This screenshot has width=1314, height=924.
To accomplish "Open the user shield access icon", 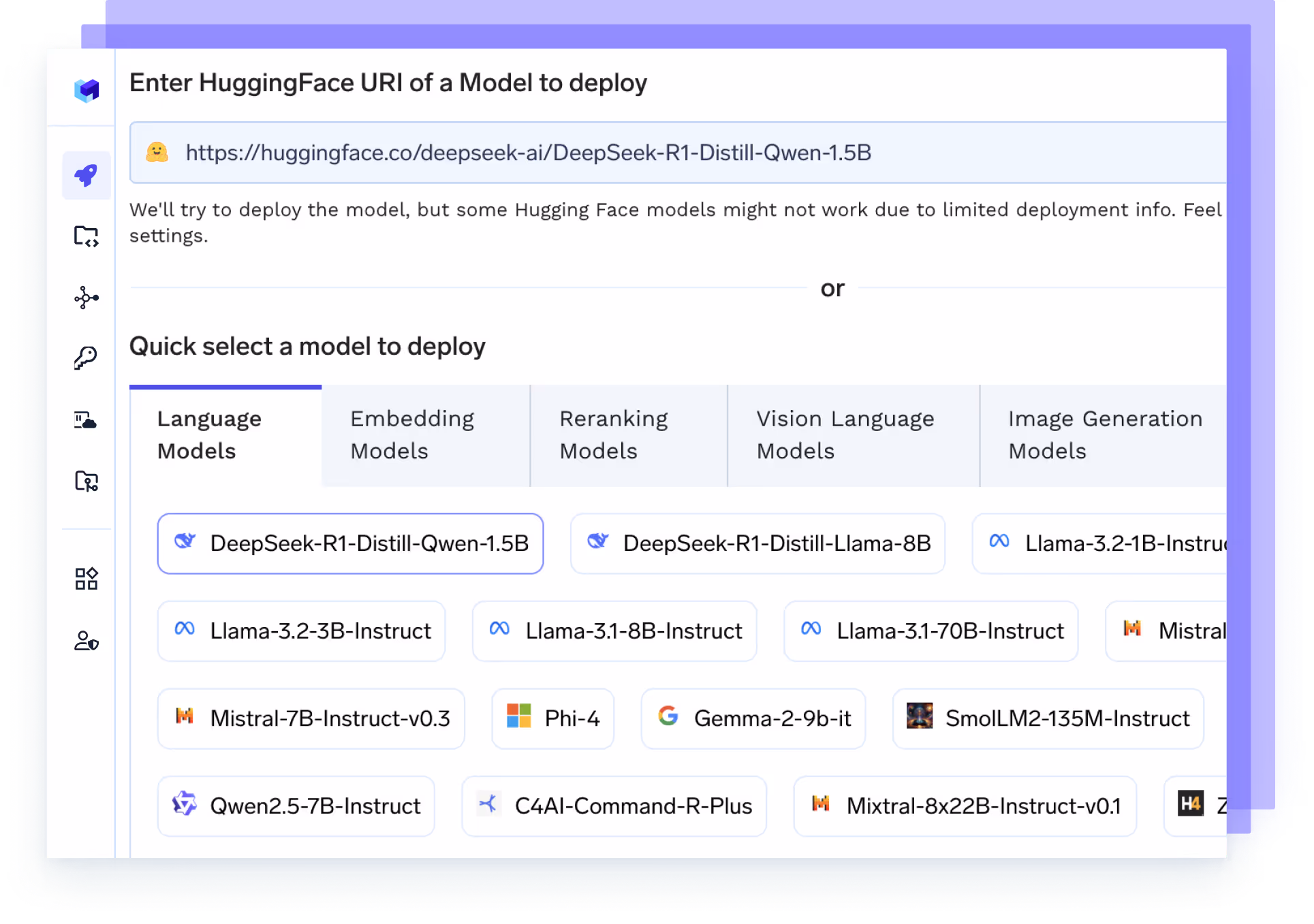I will pyautogui.click(x=87, y=641).
